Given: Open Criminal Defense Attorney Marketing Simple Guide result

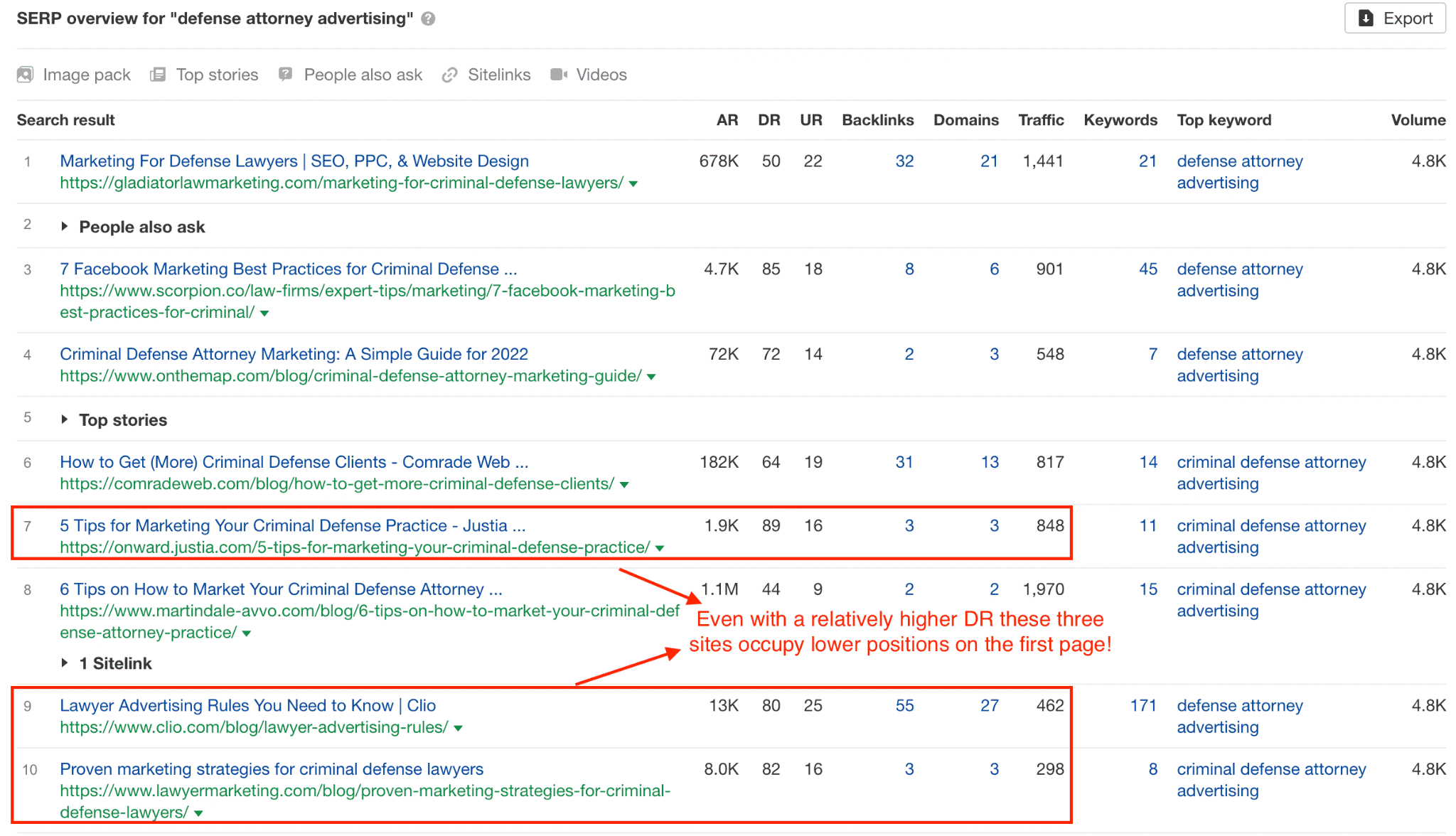Looking at the screenshot, I should 294,355.
